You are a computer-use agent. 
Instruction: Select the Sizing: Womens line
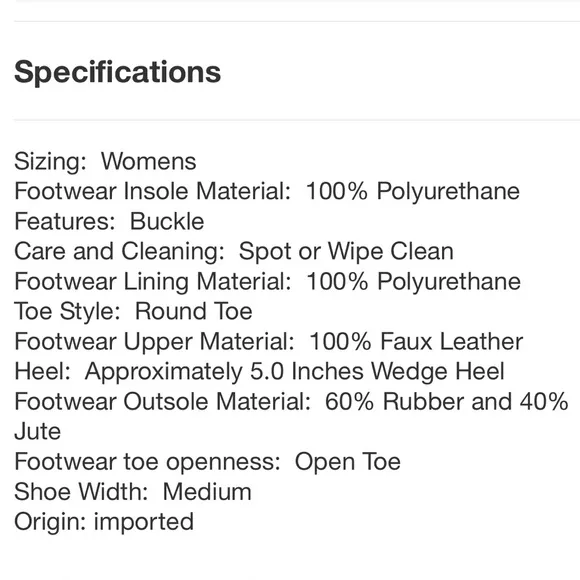point(105,162)
